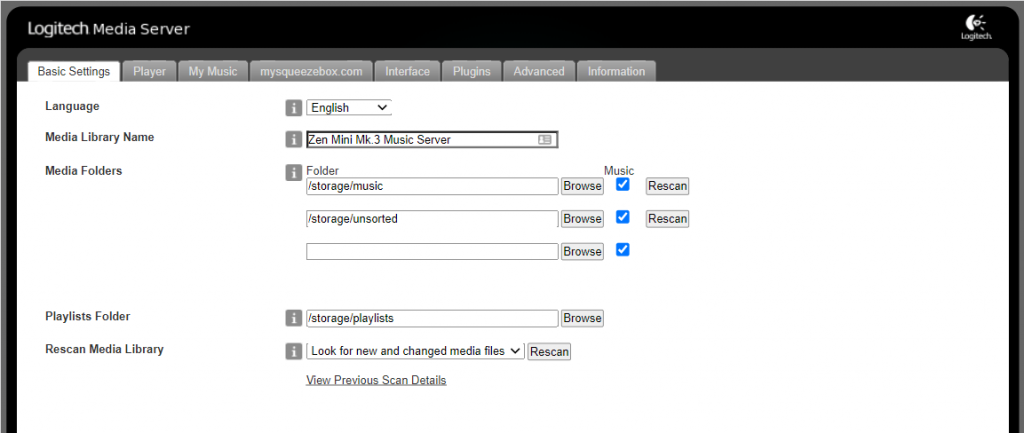Open the Language dropdown showing English
Screen dimensions: 1024x433
(x=349, y=108)
